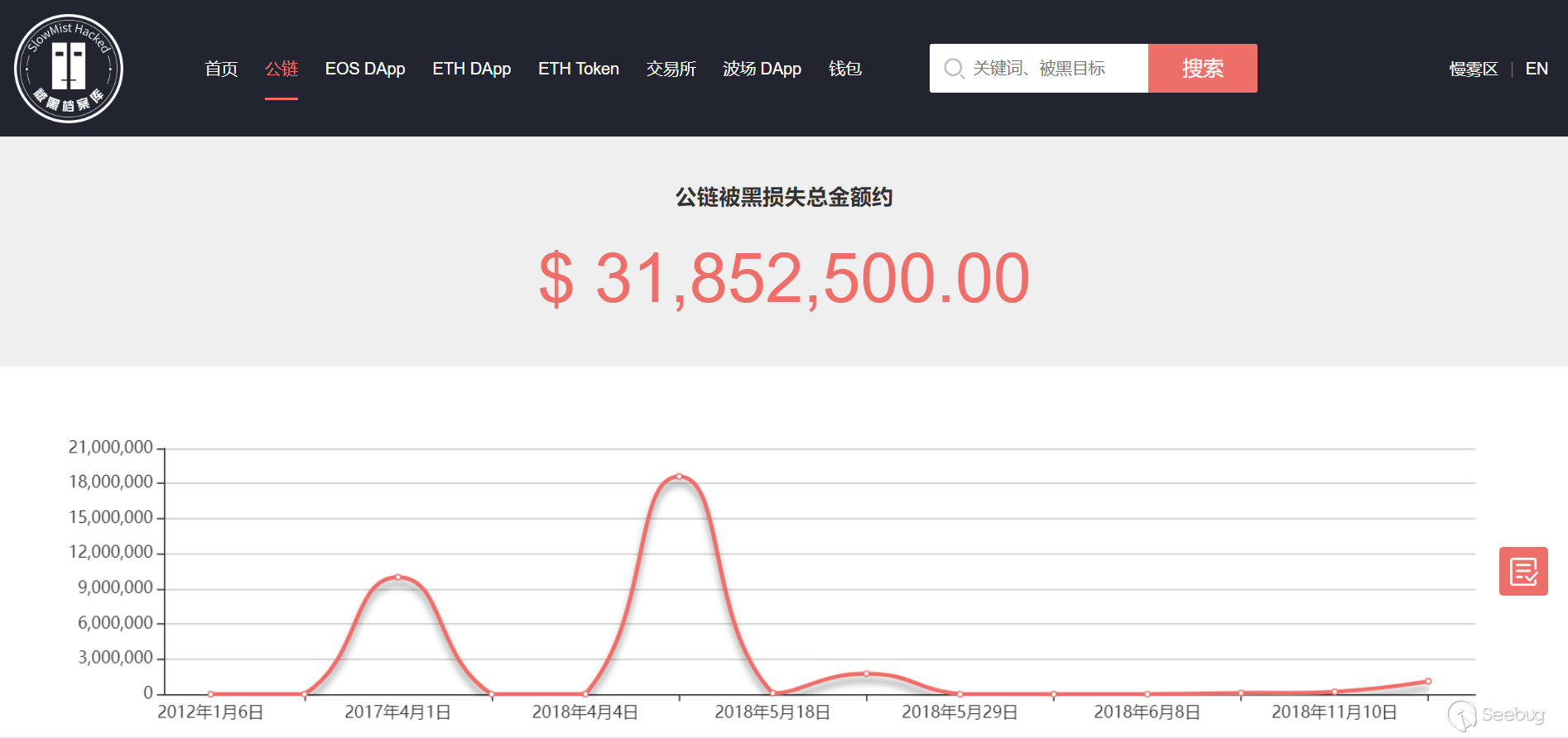Click the 21,000,000 y-axis label
Viewport: 1568px width, 738px height.
point(111,447)
